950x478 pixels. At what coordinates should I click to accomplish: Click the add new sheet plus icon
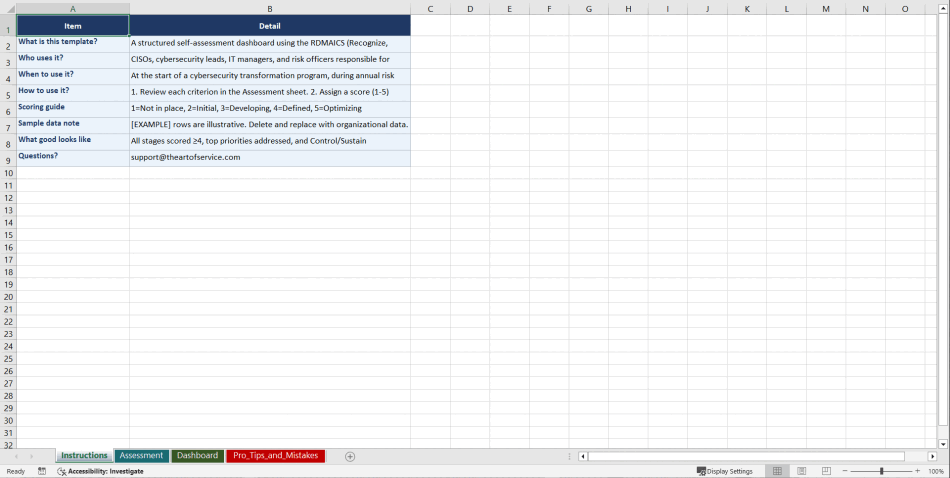[x=350, y=456]
